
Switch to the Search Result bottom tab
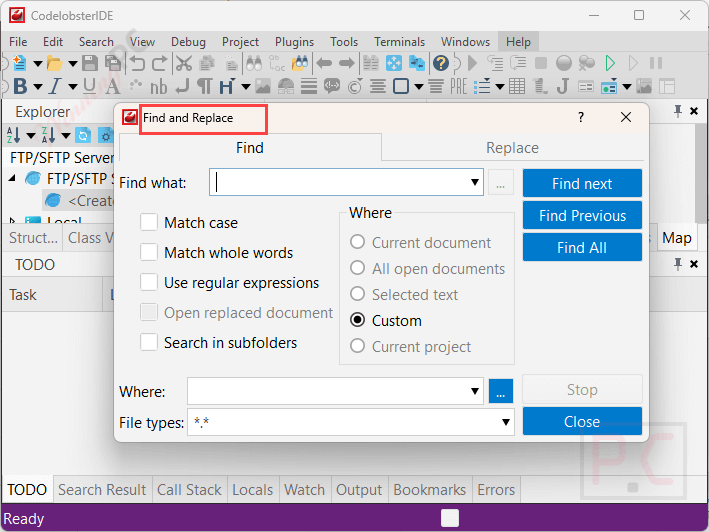tap(102, 490)
